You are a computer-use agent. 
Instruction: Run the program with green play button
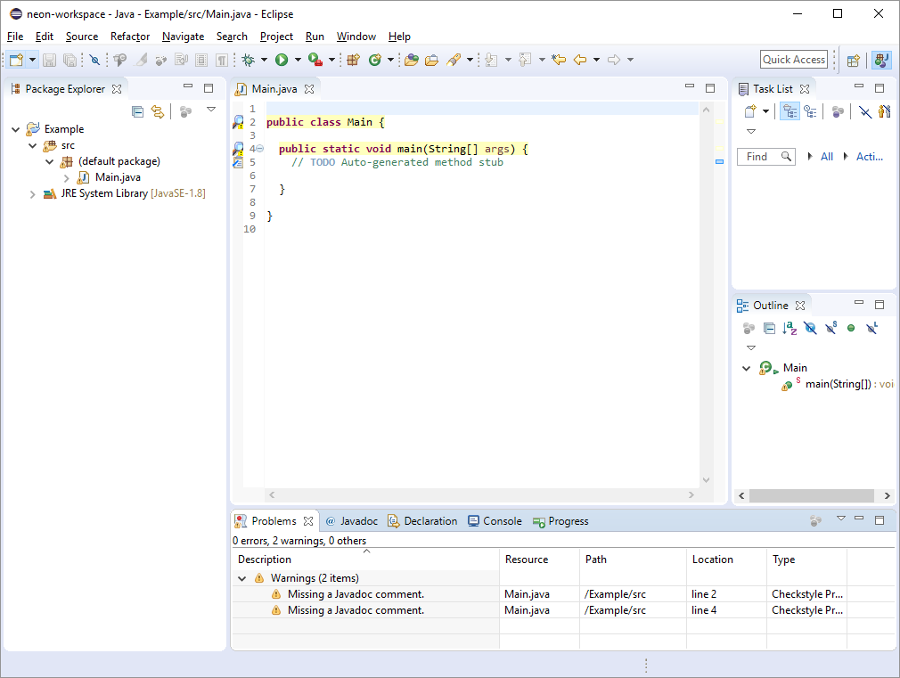pos(282,60)
